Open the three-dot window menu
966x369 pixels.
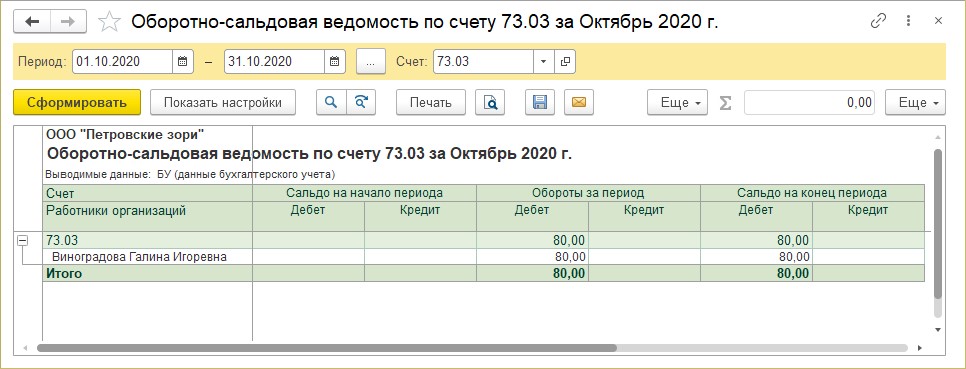point(908,21)
